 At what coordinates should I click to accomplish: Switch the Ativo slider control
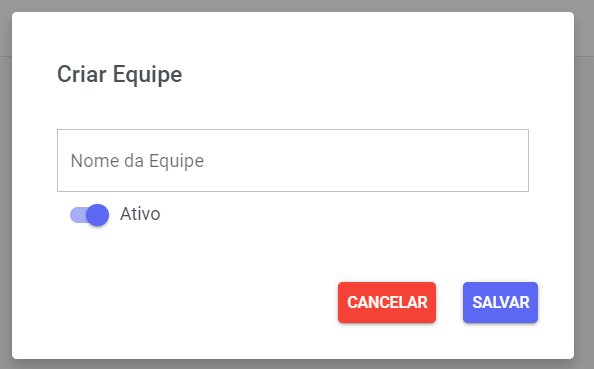(89, 215)
